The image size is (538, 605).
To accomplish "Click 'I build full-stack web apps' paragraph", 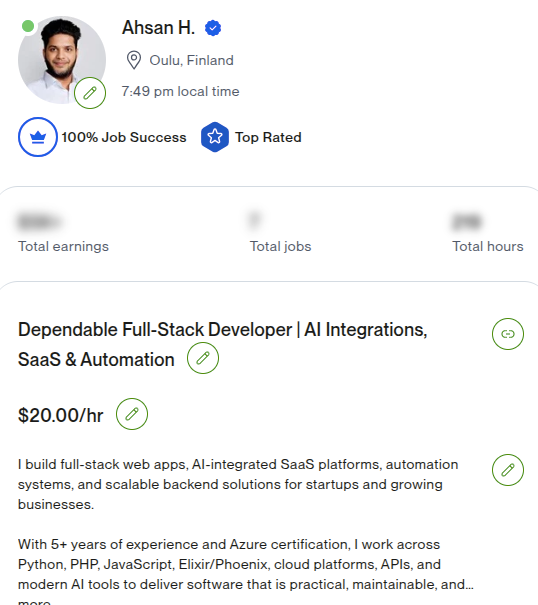I will (x=238, y=484).
